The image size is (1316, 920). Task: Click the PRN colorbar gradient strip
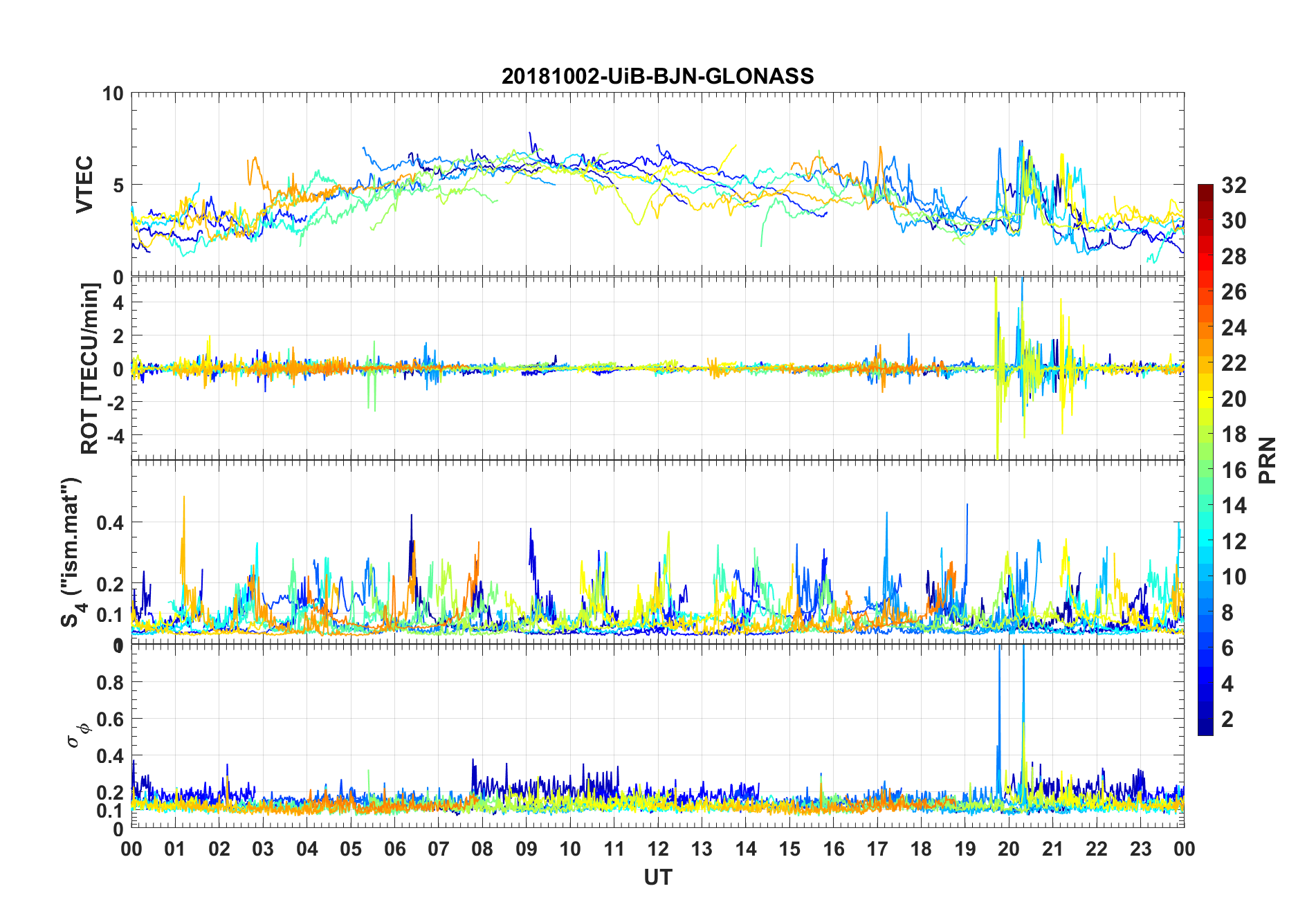click(1205, 460)
